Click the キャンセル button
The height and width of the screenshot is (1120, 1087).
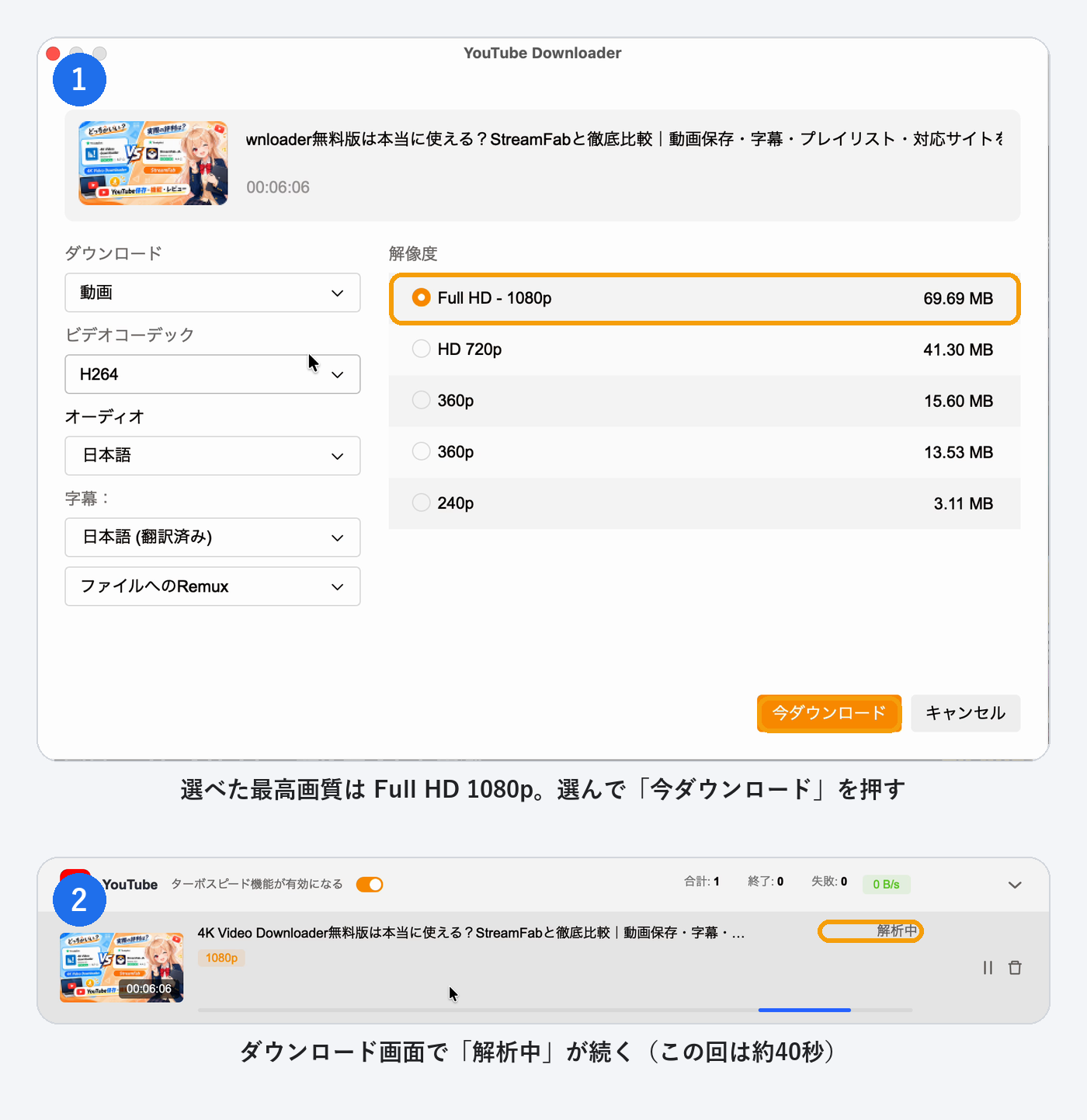click(x=965, y=713)
